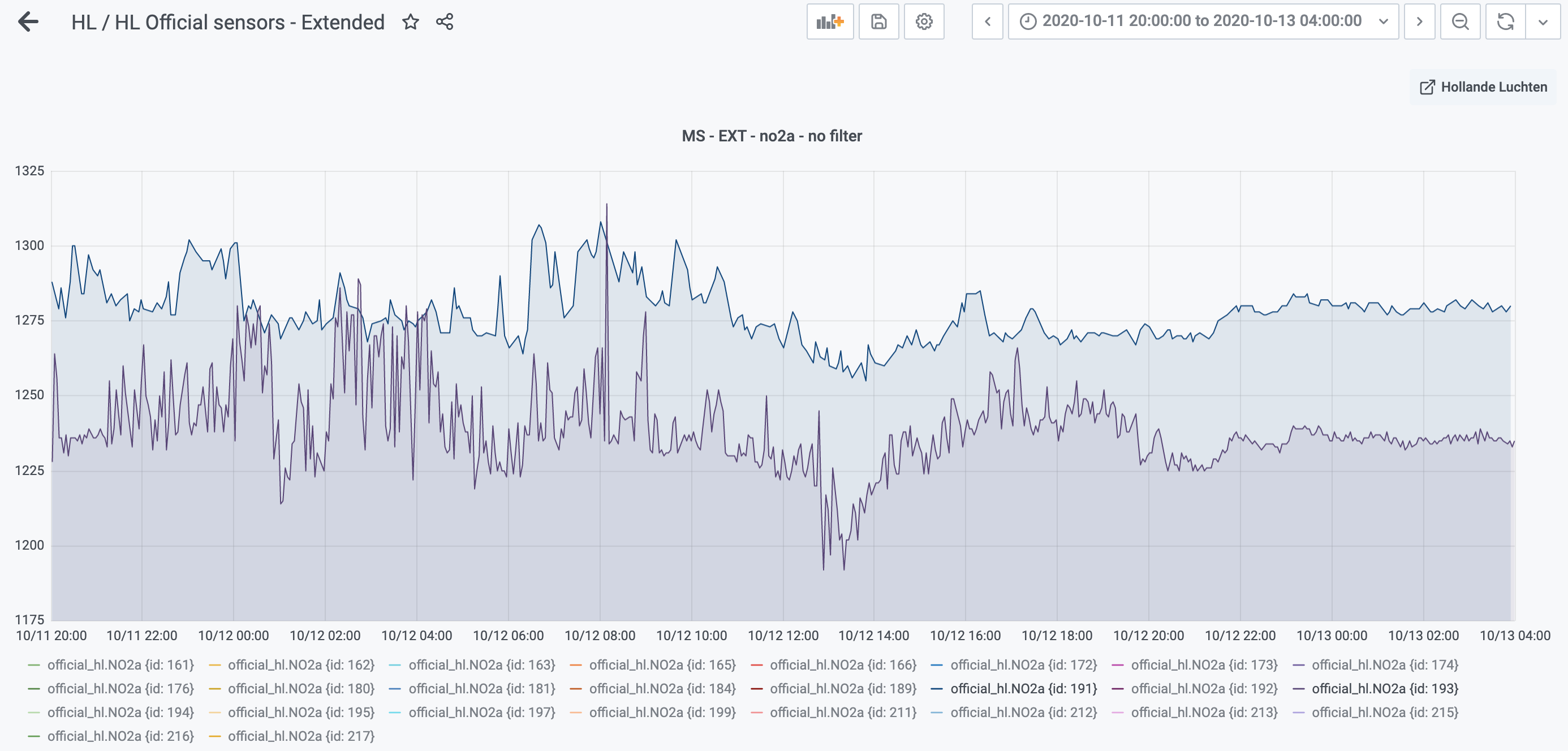1568x751 pixels.
Task: Click the add panel icon
Action: point(830,22)
